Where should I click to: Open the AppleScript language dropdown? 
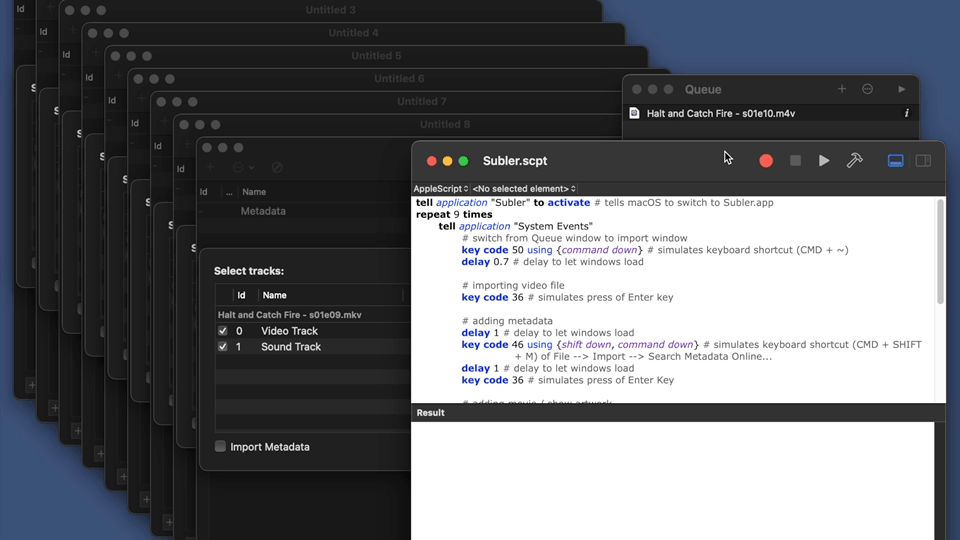pyautogui.click(x=441, y=189)
